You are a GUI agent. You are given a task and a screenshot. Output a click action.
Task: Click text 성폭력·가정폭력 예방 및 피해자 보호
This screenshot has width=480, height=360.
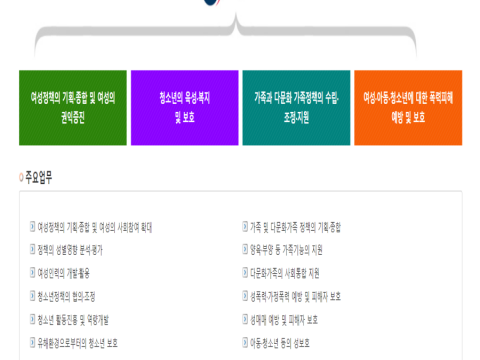295,297
